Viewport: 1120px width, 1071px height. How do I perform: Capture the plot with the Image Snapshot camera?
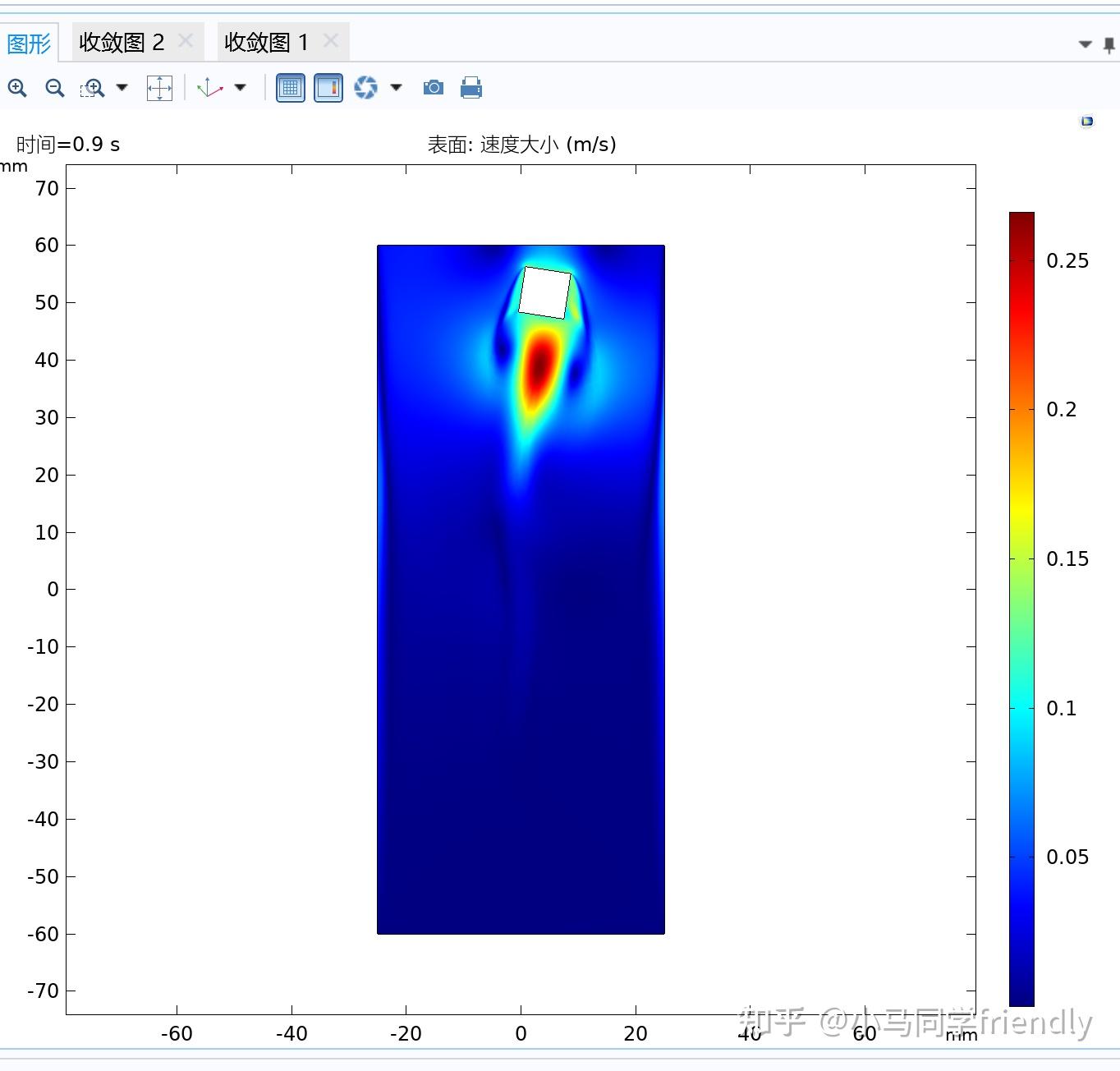433,87
